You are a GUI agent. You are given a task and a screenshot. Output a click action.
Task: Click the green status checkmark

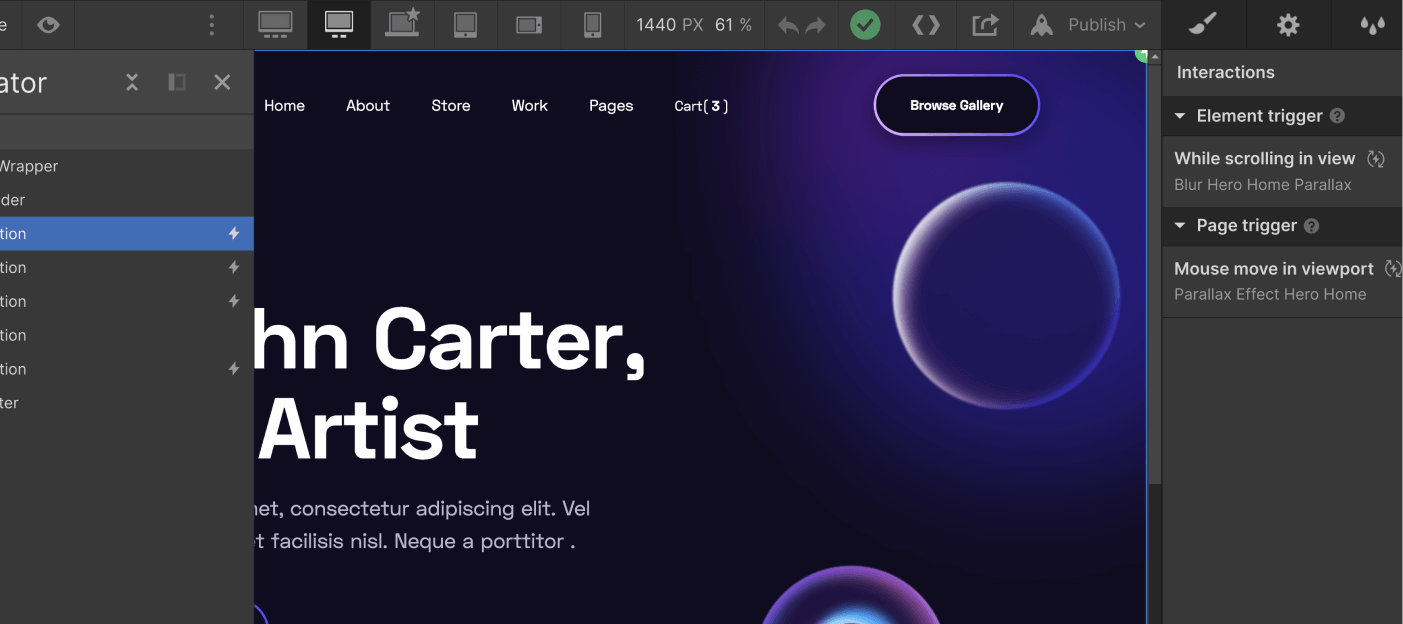click(865, 25)
